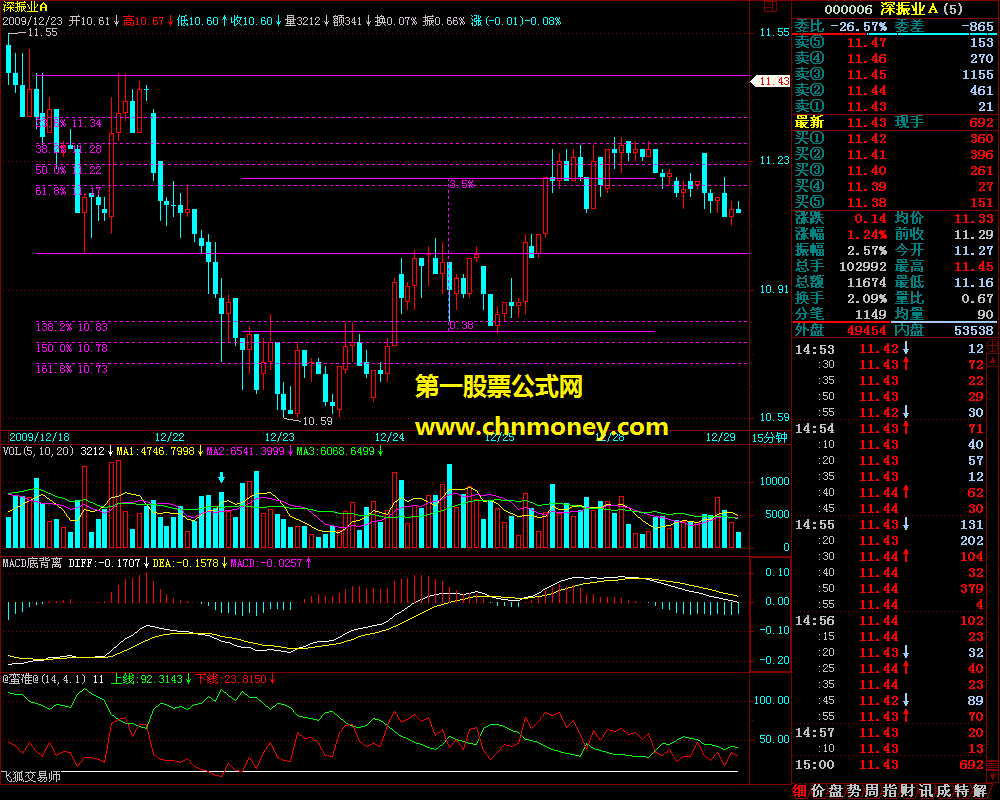Click the 卖⑤ 11.47 ask row
This screenshot has height=800, width=1000.
pos(895,43)
